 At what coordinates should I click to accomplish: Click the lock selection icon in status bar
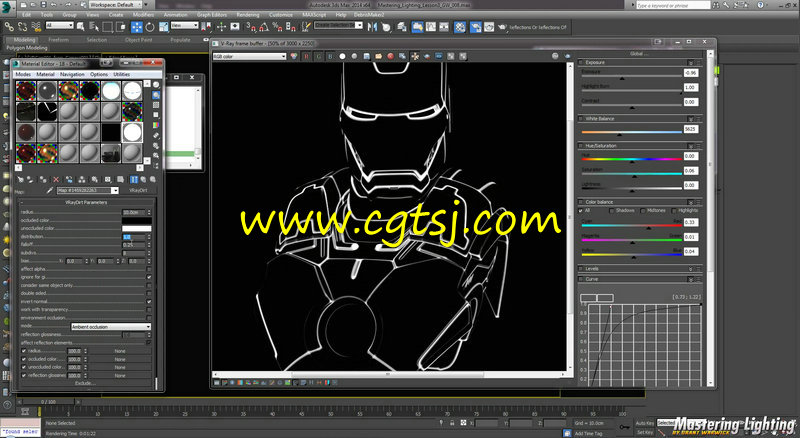(x=452, y=423)
